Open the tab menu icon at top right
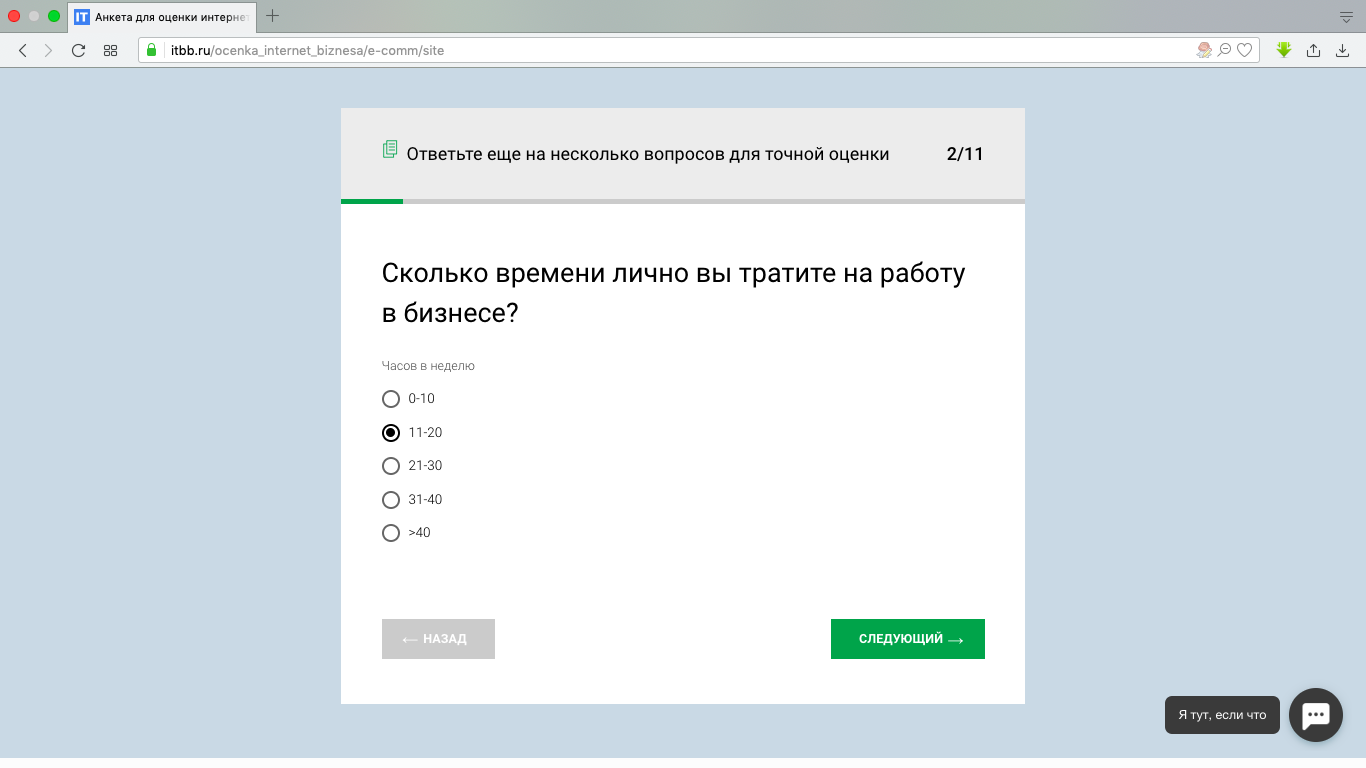Image resolution: width=1366 pixels, height=768 pixels. coord(1346,17)
